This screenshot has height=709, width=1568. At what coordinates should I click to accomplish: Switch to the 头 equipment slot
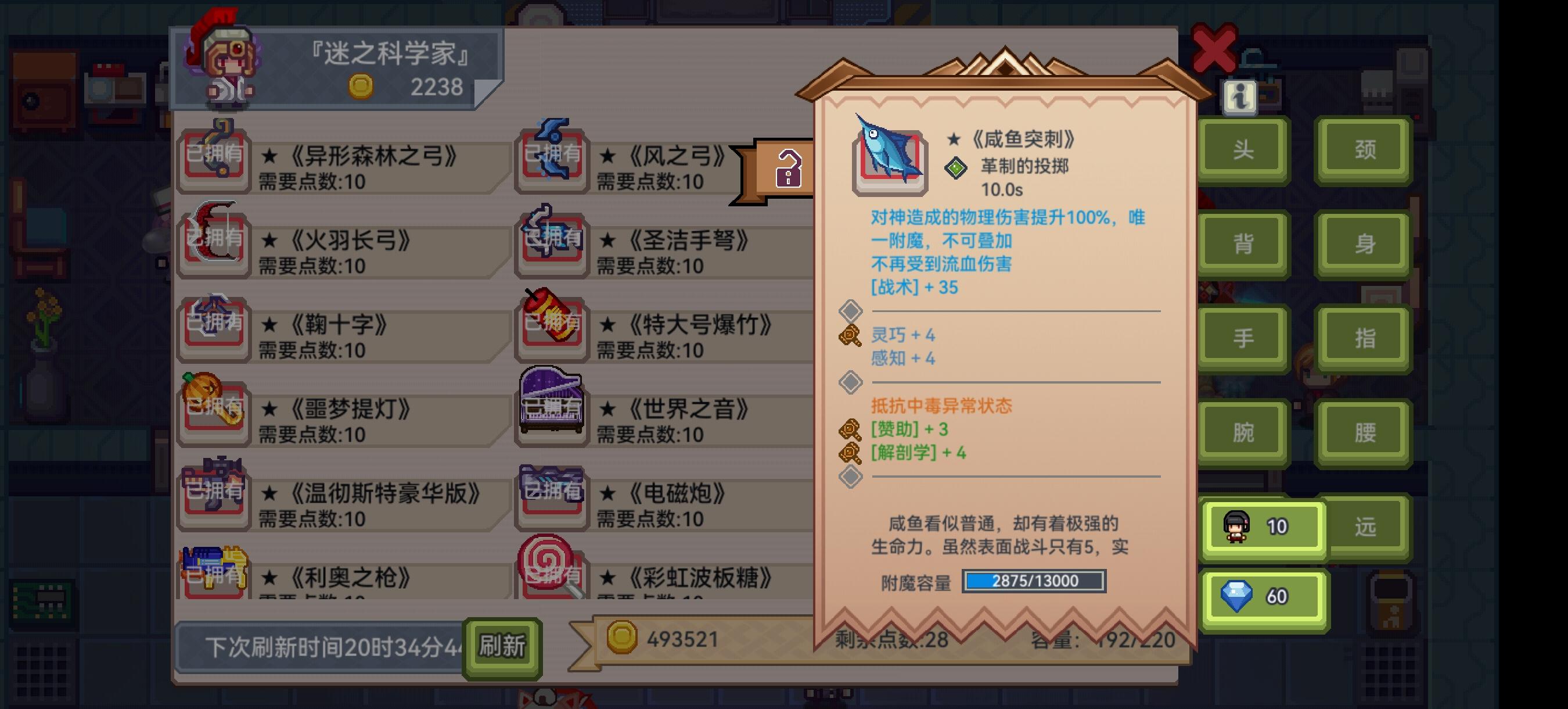coord(1242,150)
